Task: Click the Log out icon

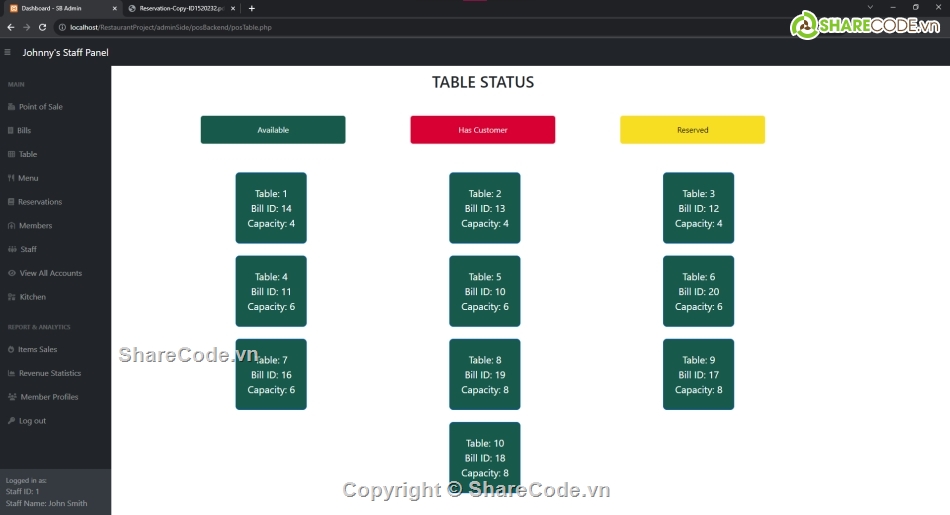Action: [x=11, y=421]
